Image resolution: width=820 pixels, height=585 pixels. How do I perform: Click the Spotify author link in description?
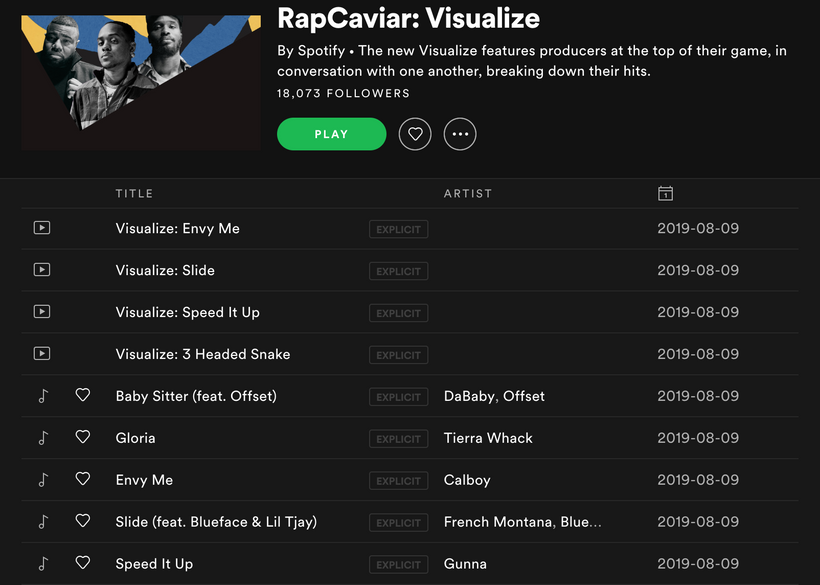(321, 51)
